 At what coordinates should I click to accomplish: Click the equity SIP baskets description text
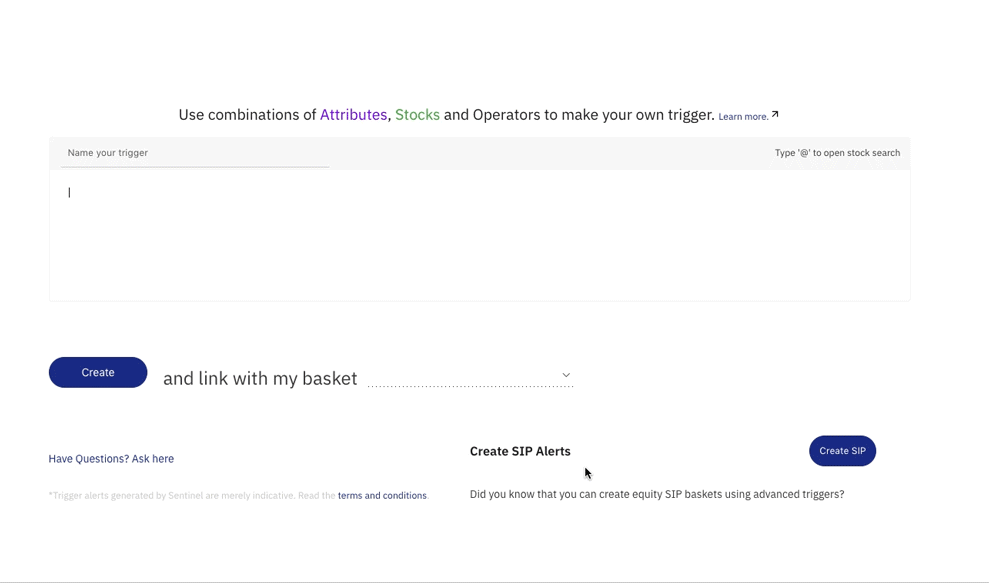657,494
